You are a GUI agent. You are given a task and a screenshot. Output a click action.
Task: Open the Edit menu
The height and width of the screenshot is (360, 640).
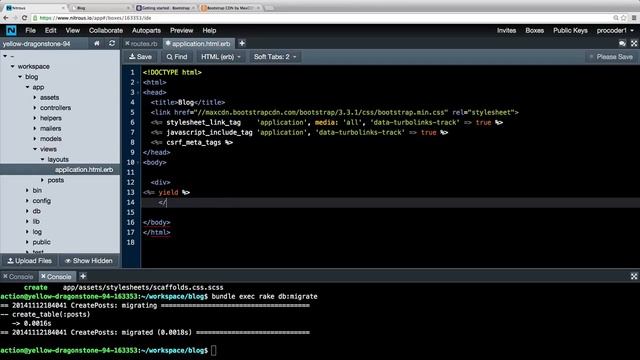tap(51, 31)
